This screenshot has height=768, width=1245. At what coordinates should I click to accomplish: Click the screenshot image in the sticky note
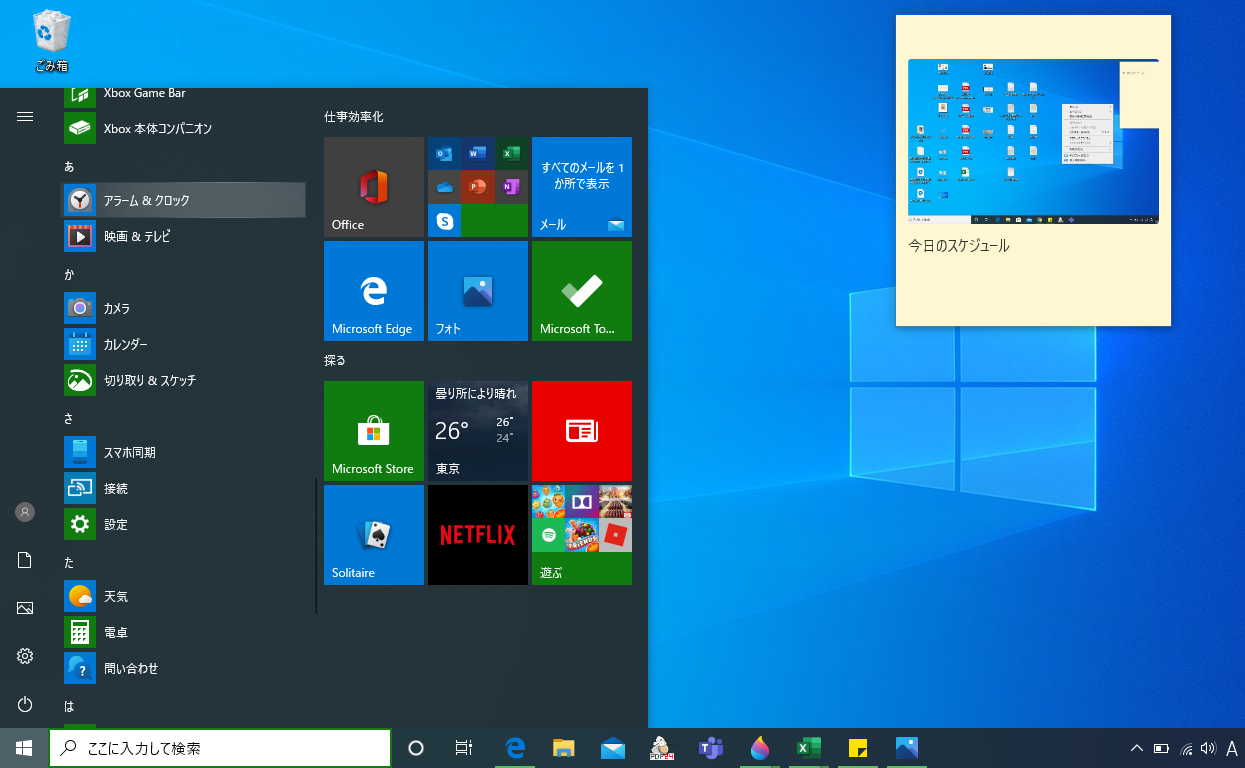tap(1033, 141)
